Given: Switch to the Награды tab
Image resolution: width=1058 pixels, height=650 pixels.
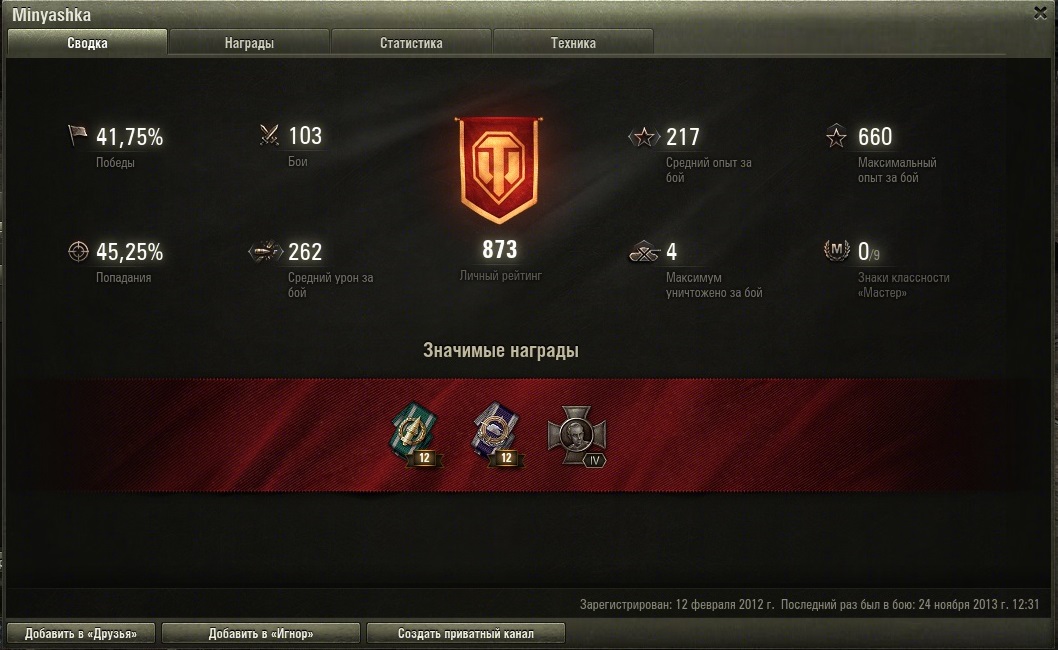Looking at the screenshot, I should point(249,43).
